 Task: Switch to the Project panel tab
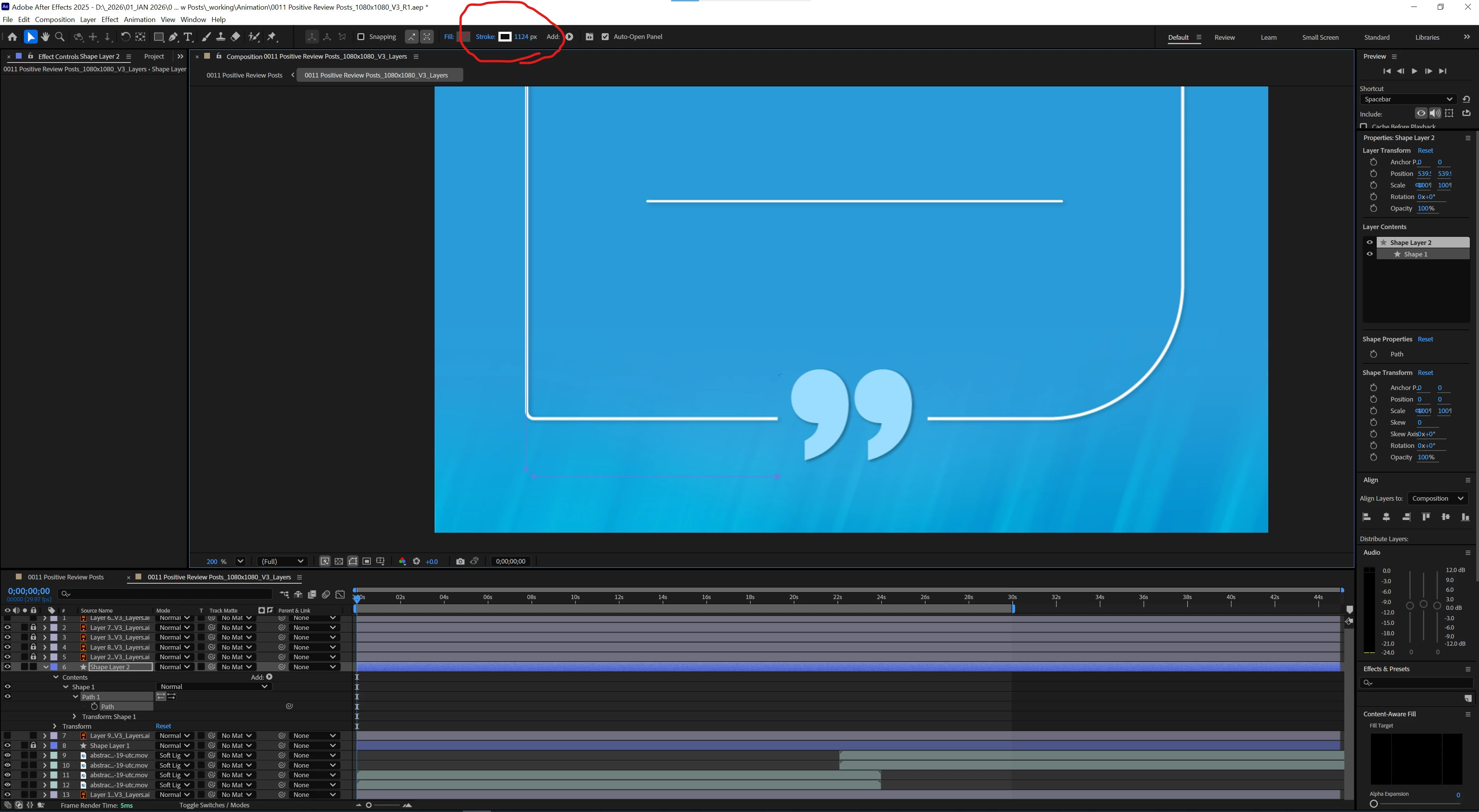(x=154, y=56)
